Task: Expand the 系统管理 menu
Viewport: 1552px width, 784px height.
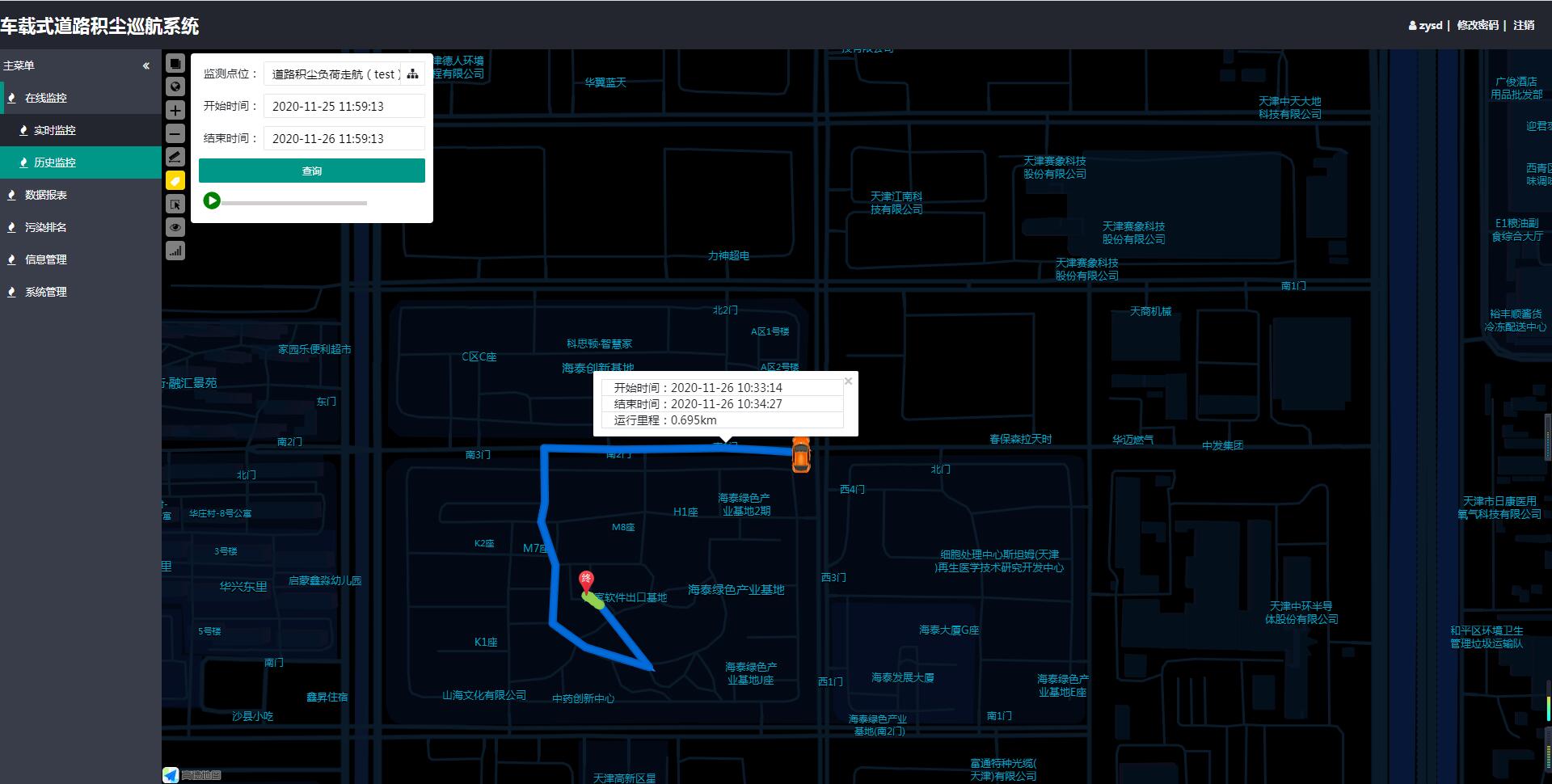Action: [46, 292]
